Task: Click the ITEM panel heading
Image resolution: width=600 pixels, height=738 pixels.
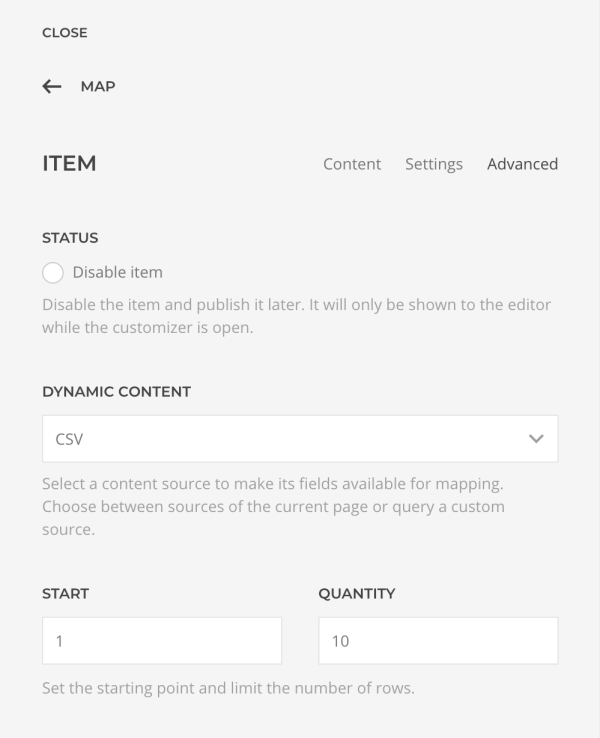Action: tap(69, 164)
